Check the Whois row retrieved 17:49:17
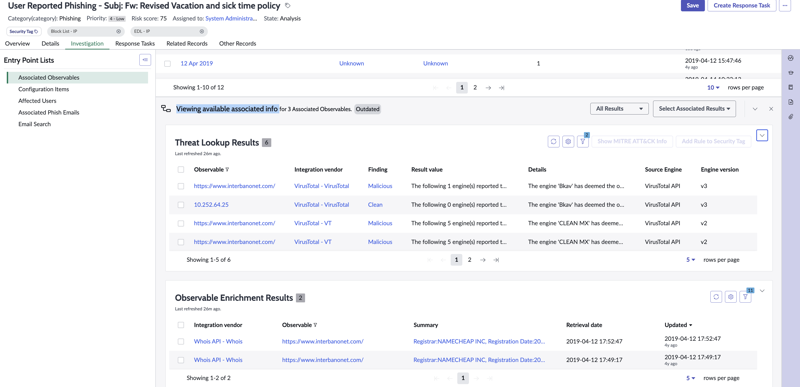 (181, 360)
